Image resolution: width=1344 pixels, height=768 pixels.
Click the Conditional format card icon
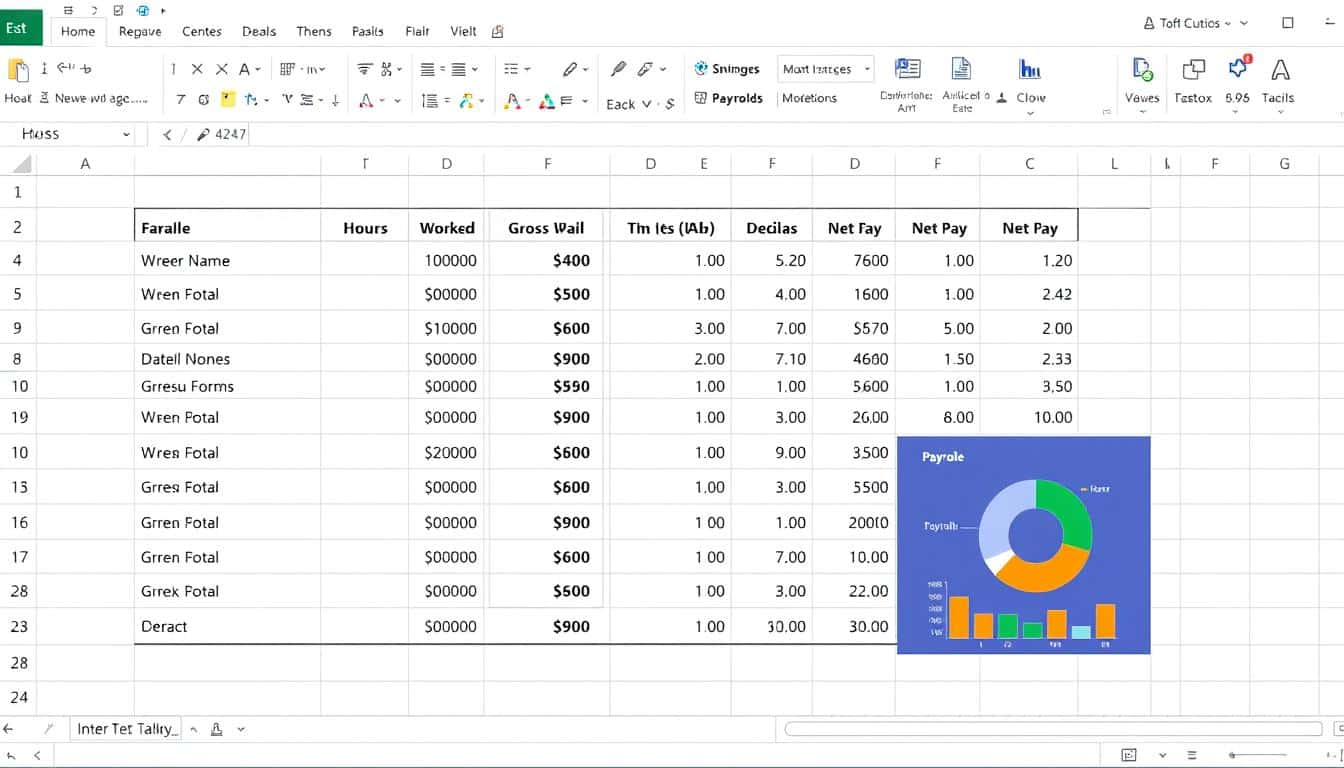(x=908, y=68)
